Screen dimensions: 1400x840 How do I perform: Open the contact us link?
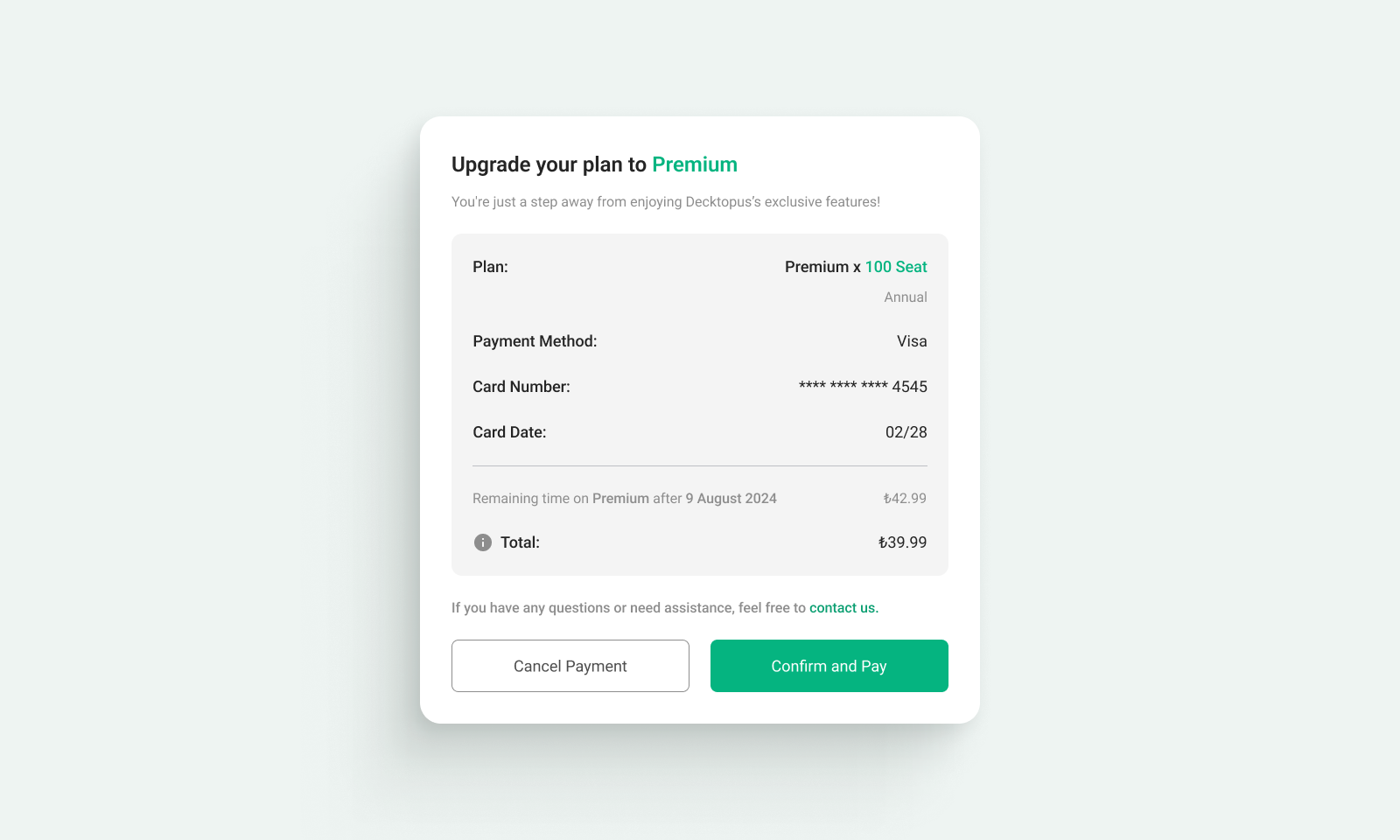(x=843, y=607)
